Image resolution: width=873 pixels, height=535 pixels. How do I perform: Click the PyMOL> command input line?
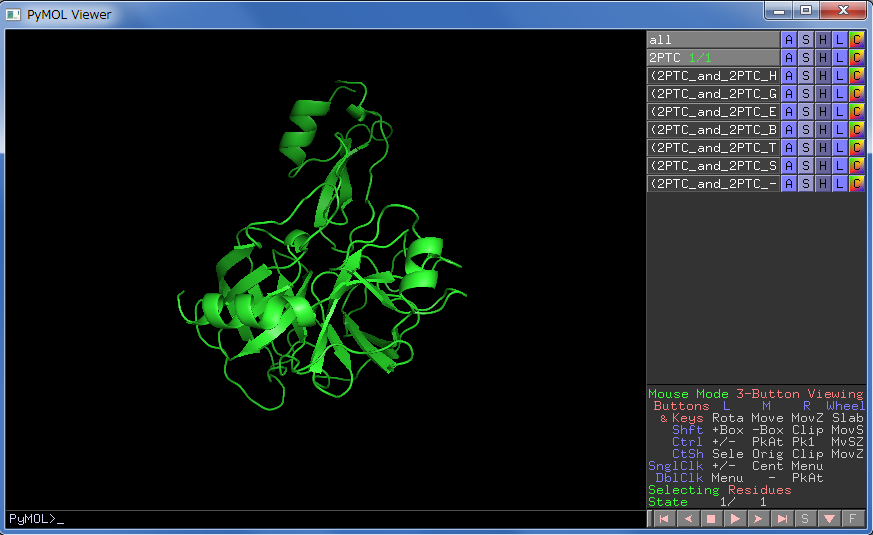(x=325, y=519)
